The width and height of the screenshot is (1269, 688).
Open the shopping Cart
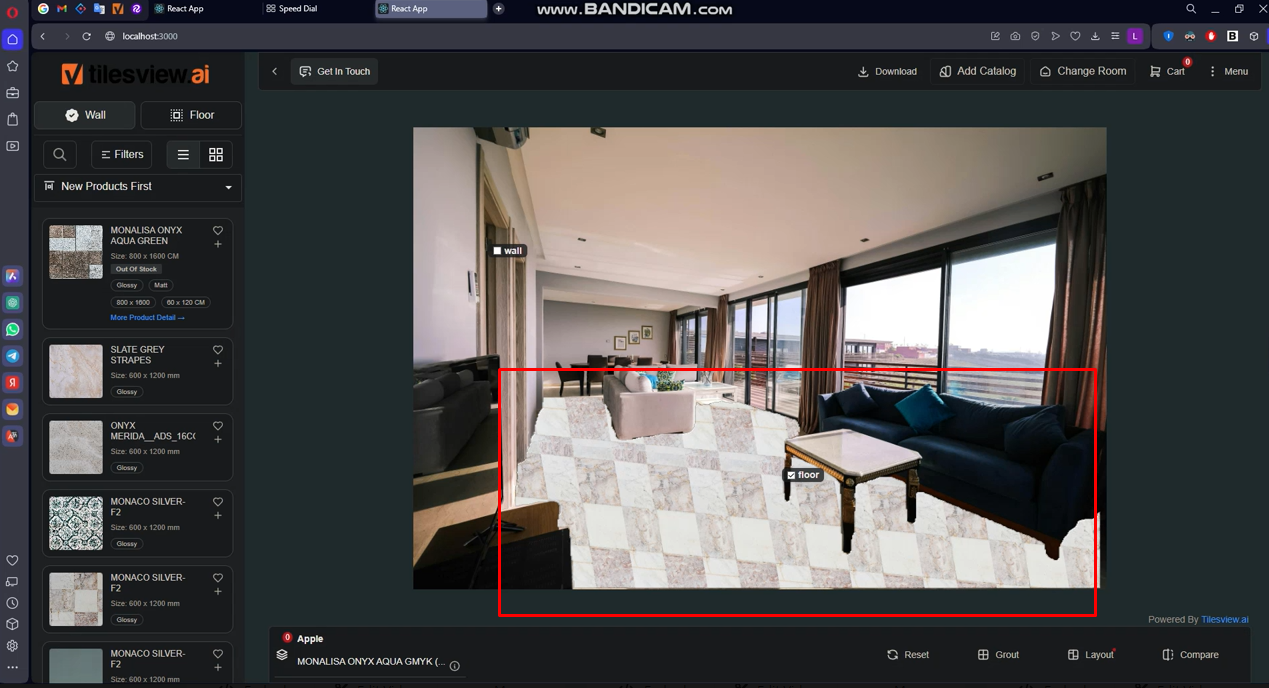pyautogui.click(x=1167, y=71)
